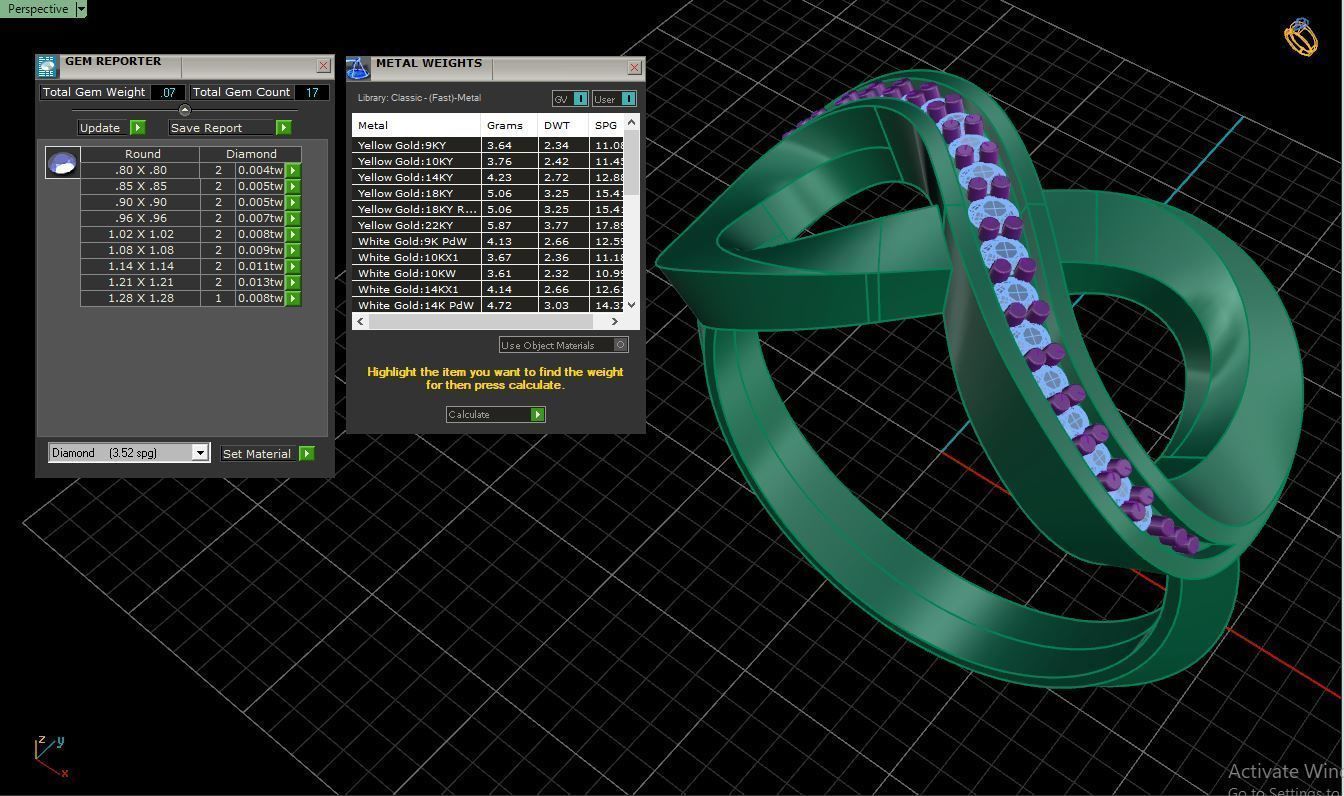Click the metal table scroll-right arrow
This screenshot has width=1344, height=796.
tap(615, 321)
